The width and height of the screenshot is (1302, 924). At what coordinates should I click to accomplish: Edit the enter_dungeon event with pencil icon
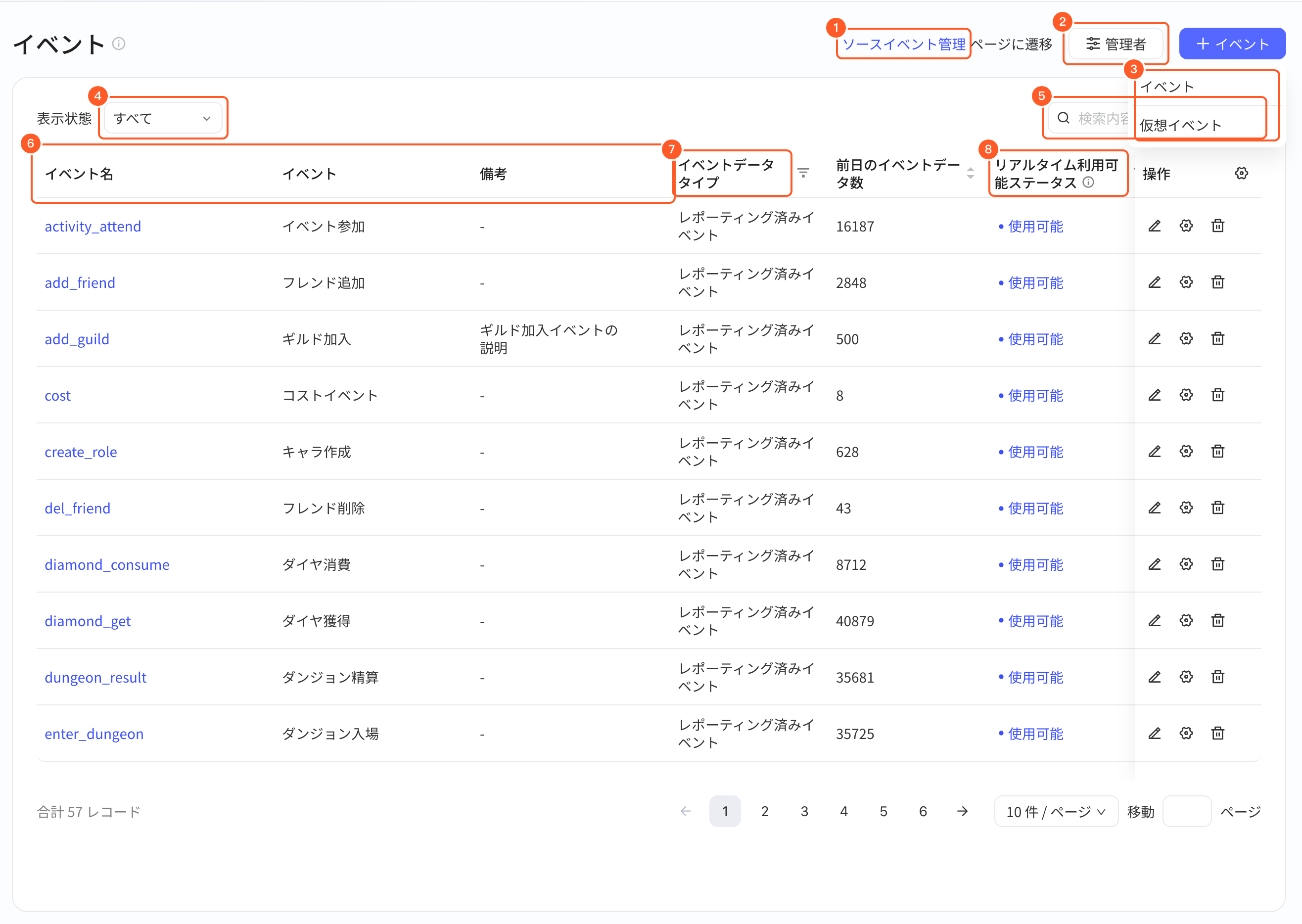click(x=1154, y=733)
